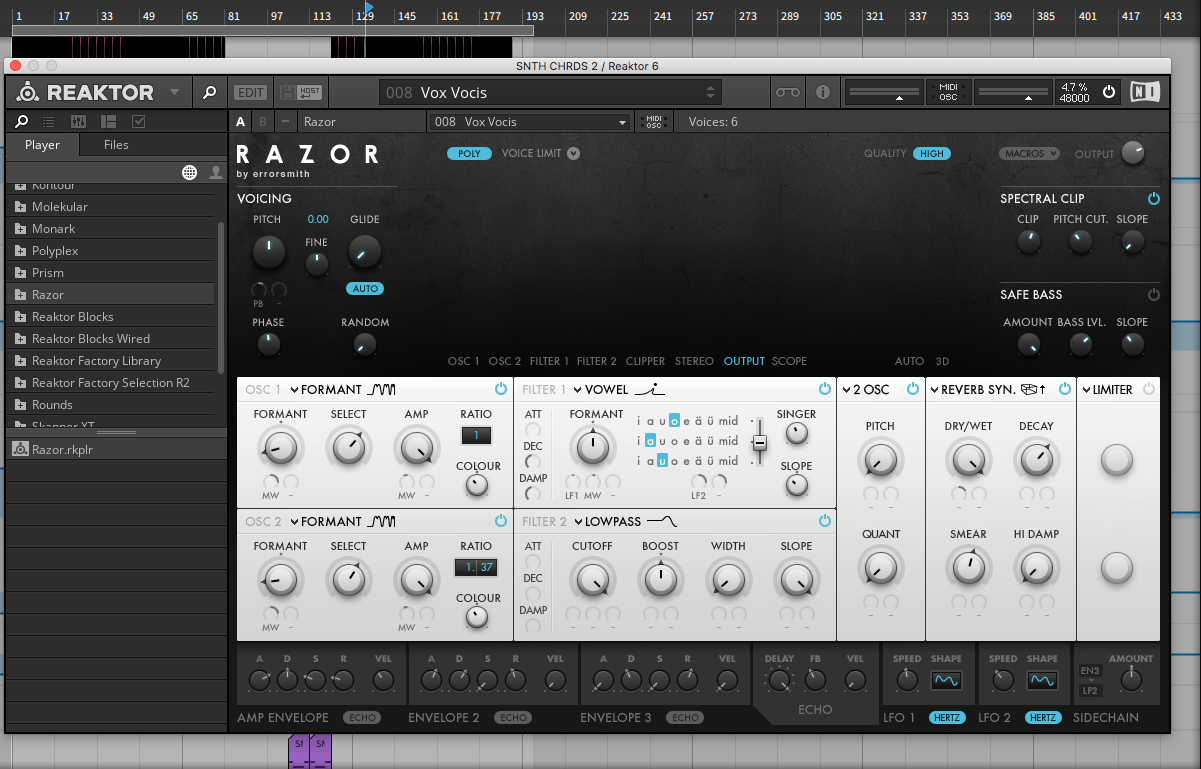Click the EDIT button
The height and width of the screenshot is (769, 1201).
click(x=250, y=92)
